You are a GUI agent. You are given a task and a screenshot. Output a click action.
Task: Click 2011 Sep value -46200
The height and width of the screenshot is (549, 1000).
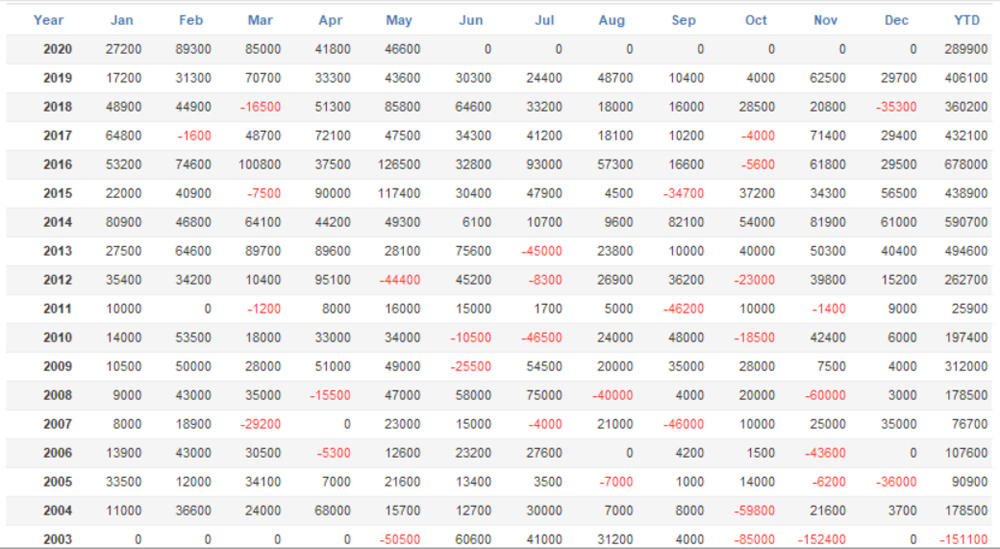(683, 309)
